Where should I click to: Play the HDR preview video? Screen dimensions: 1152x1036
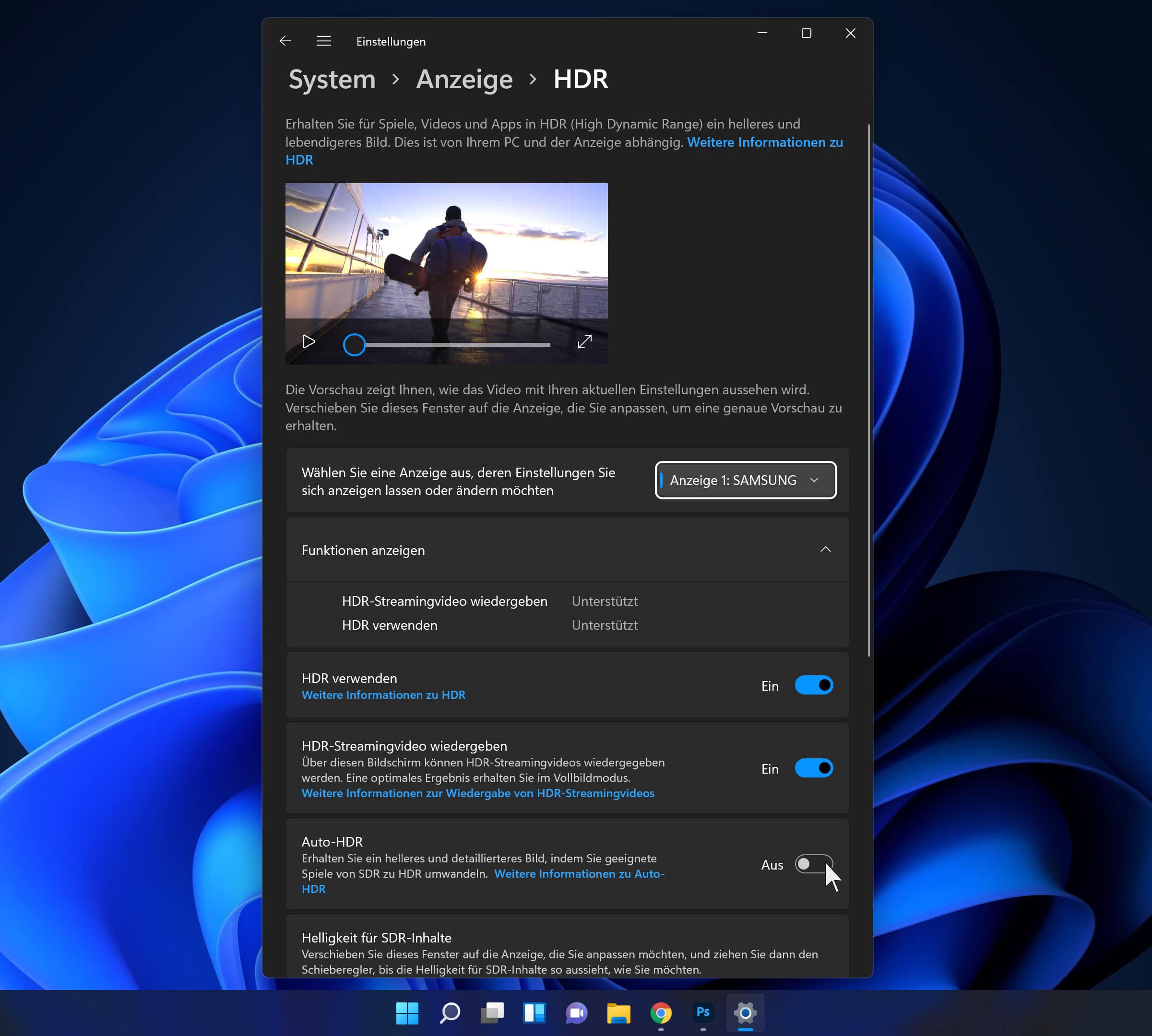[x=308, y=341]
